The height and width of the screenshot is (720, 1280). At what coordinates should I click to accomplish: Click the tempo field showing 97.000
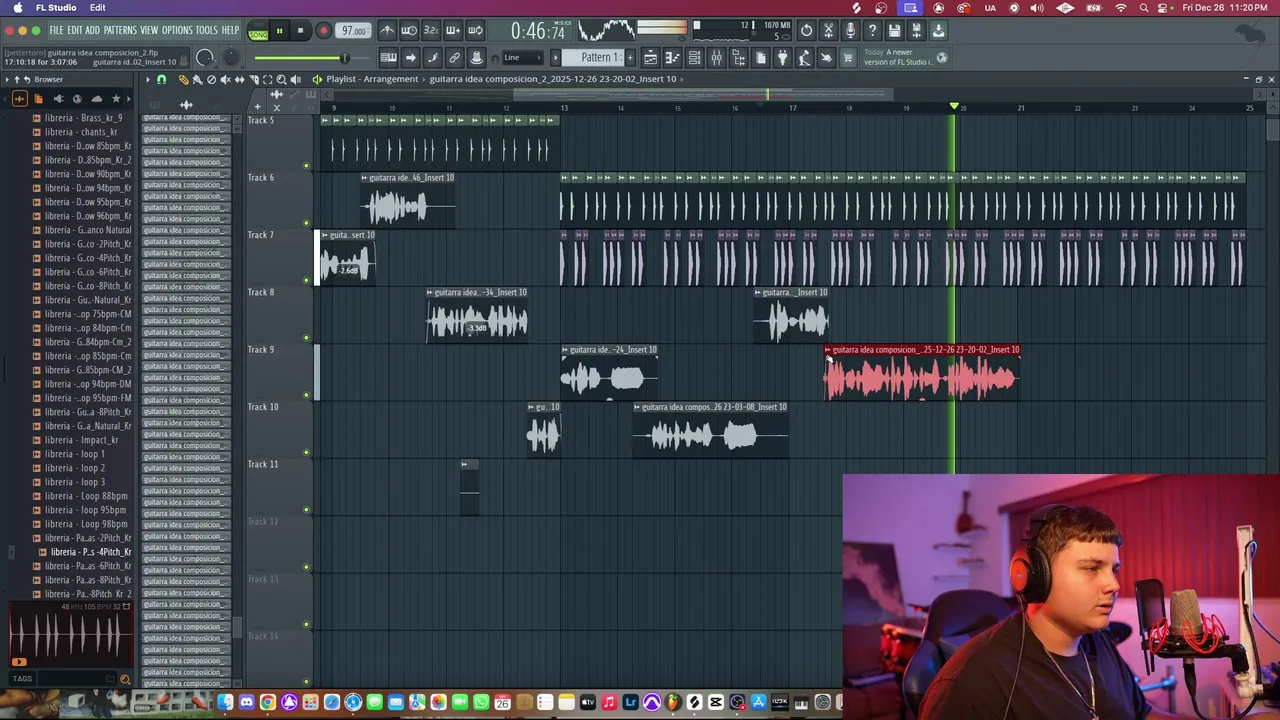pos(353,30)
